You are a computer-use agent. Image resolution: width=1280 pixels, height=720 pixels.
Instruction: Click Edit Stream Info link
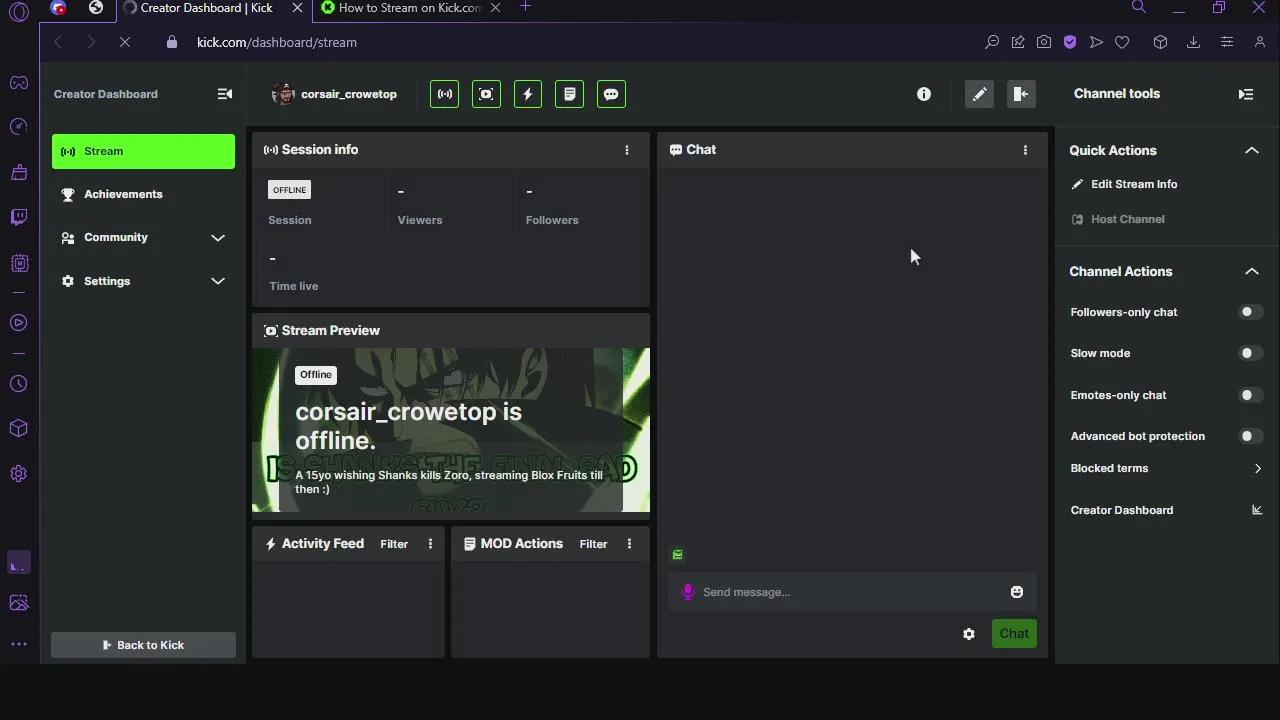click(x=1133, y=184)
